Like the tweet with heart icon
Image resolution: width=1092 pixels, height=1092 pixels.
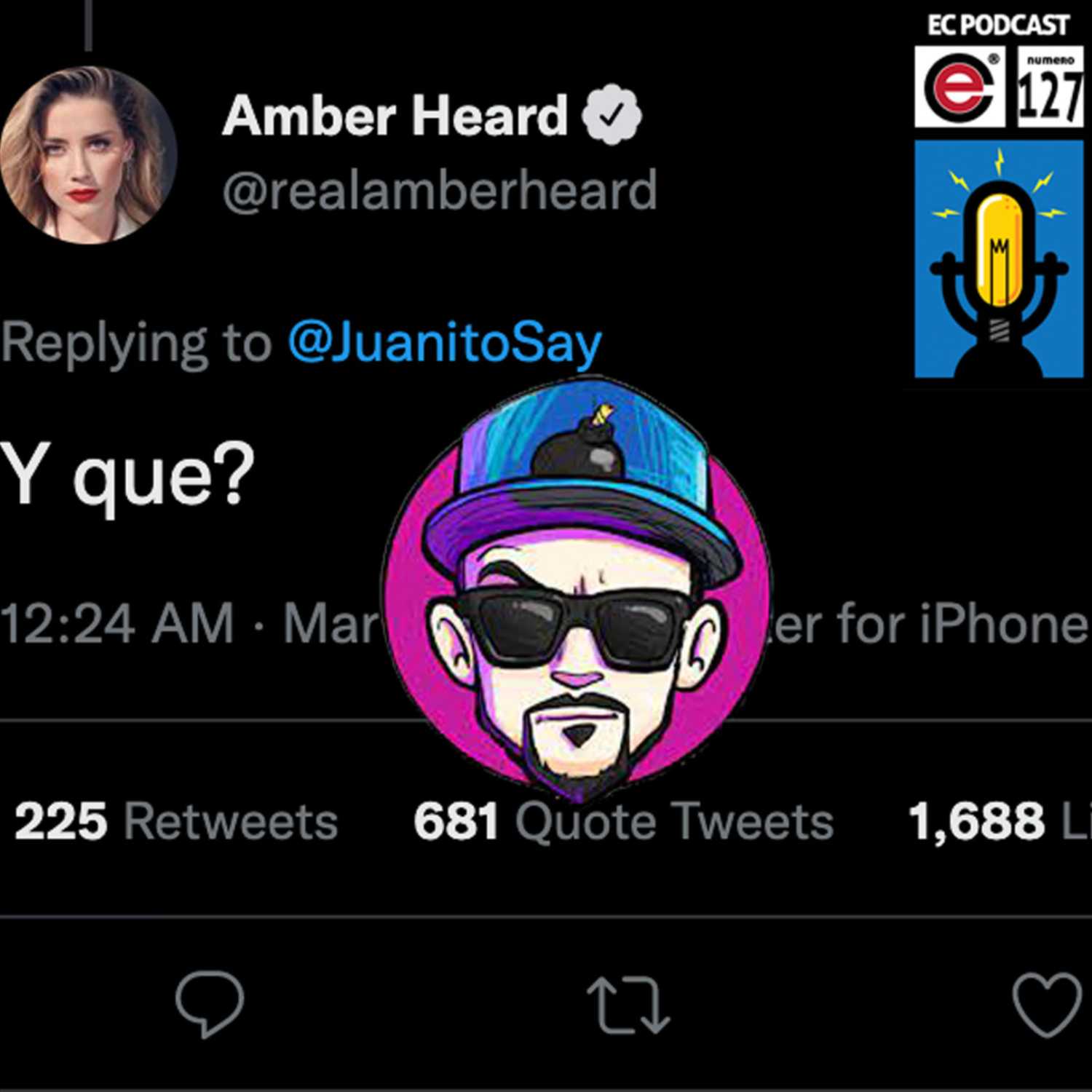(1047, 1005)
